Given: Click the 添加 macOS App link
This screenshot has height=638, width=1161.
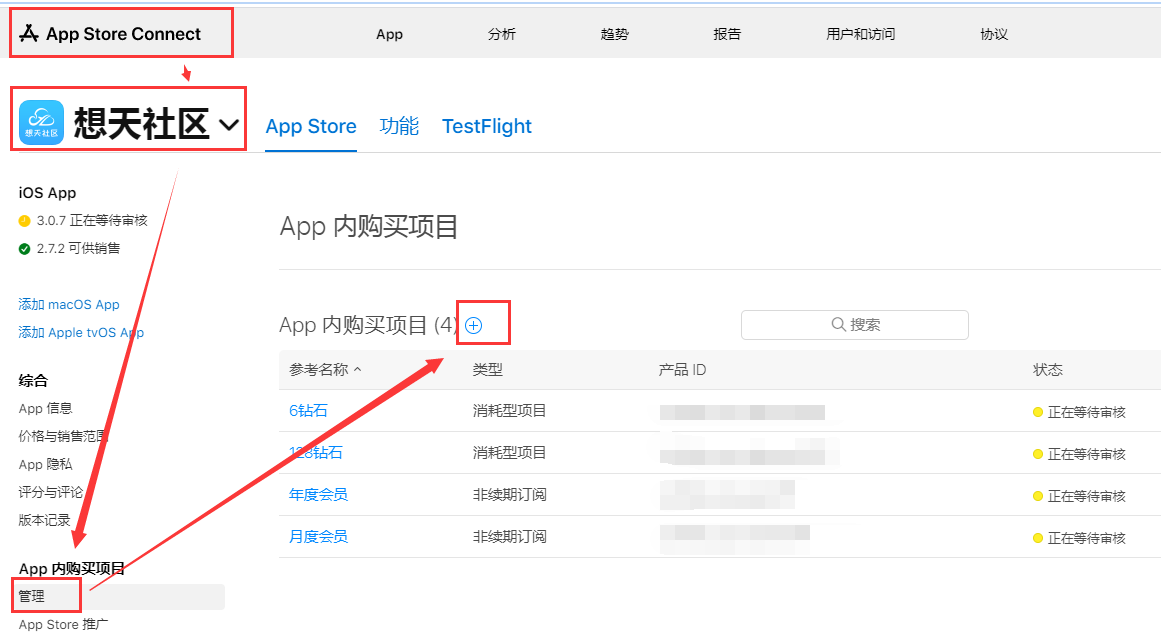Looking at the screenshot, I should coord(69,304).
